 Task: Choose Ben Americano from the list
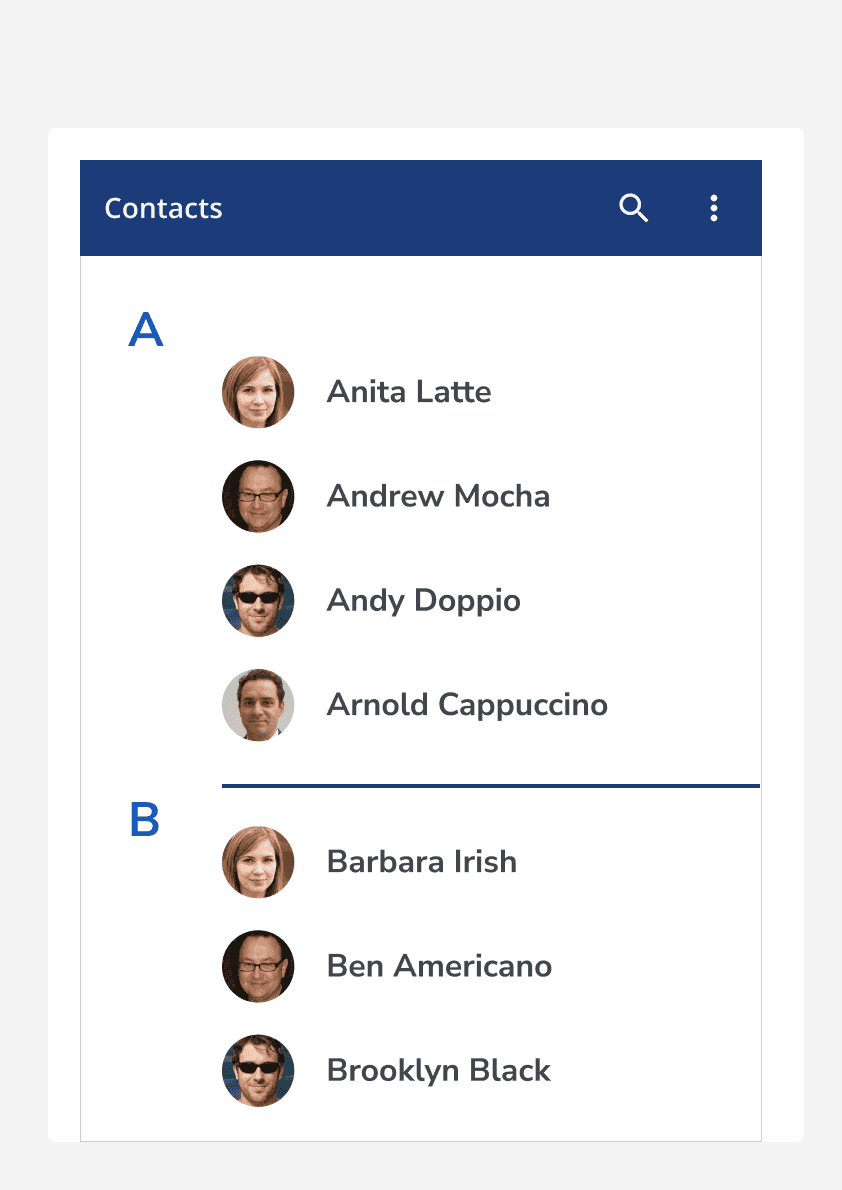point(439,966)
